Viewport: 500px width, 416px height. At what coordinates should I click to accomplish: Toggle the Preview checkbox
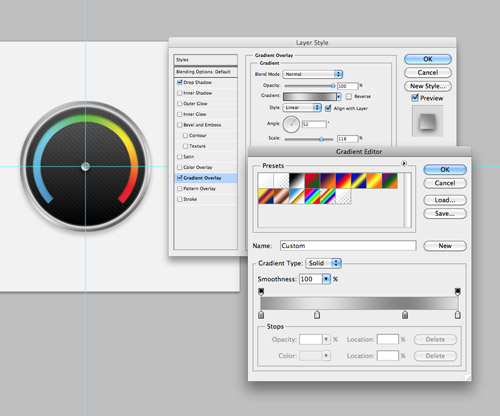[415, 98]
